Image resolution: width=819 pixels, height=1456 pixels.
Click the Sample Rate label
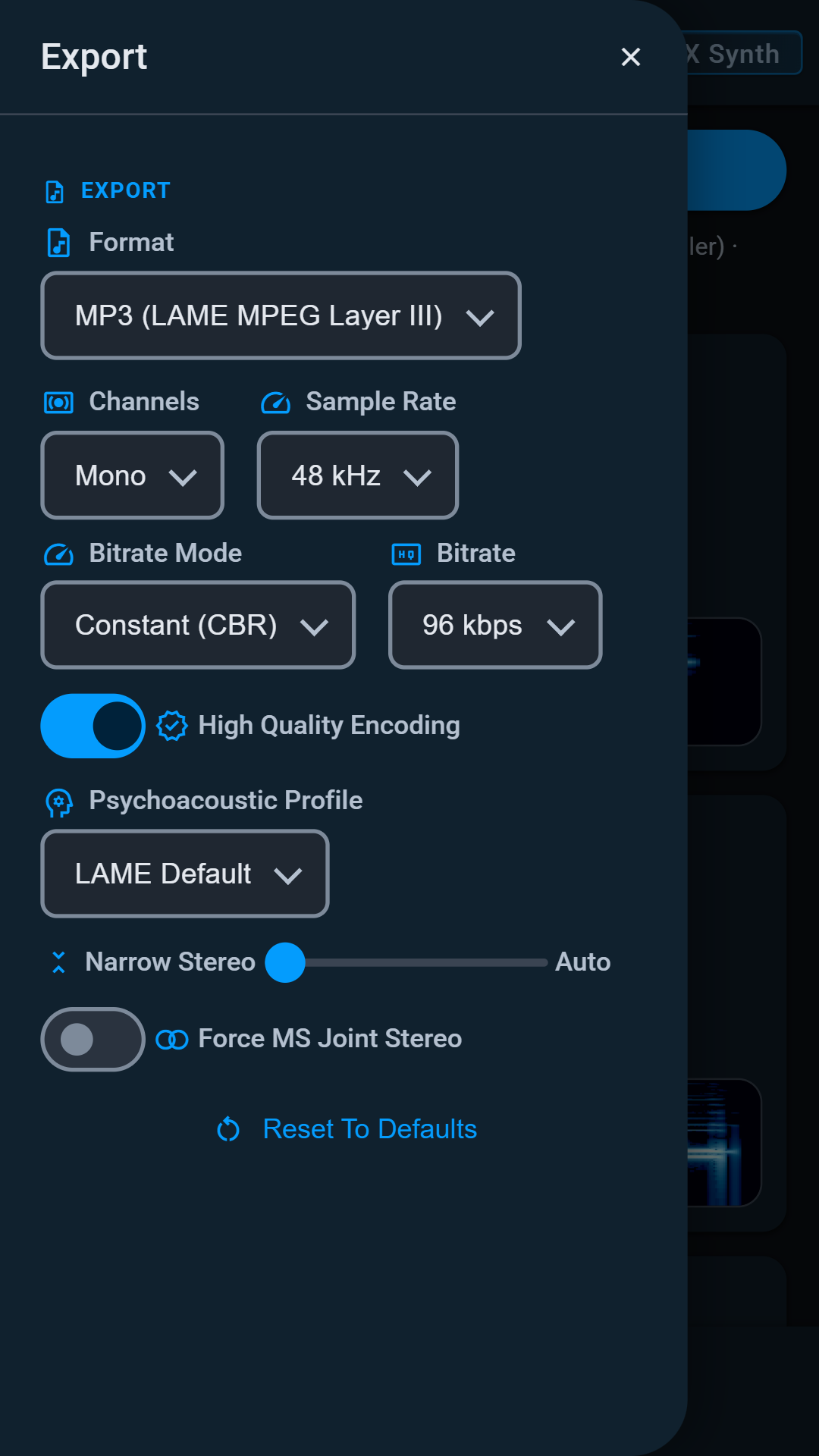point(381,402)
